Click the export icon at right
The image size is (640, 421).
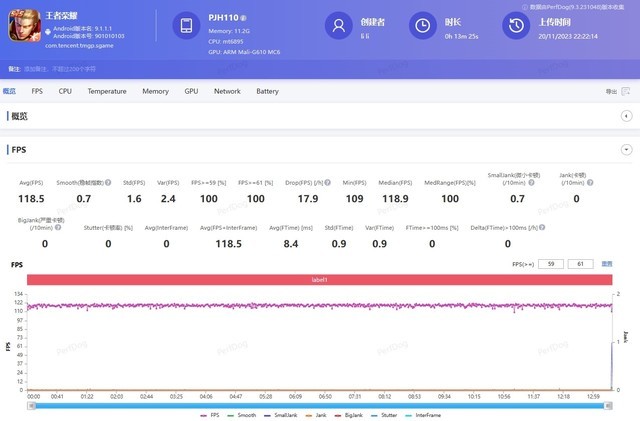[626, 92]
